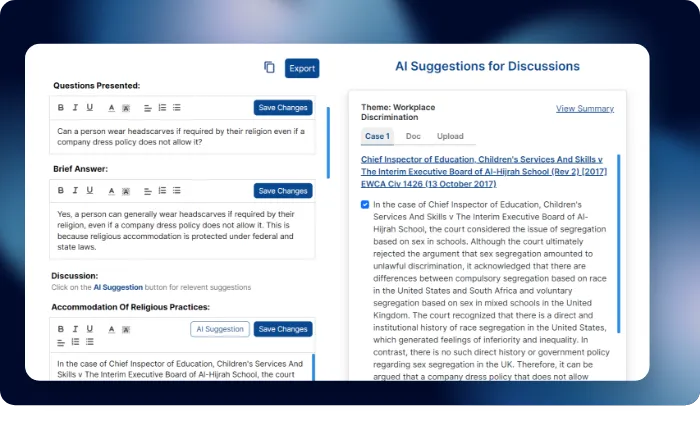Save Changes for Accommodation Of Religious Practices
The width and height of the screenshot is (700, 421).
pyautogui.click(x=283, y=329)
